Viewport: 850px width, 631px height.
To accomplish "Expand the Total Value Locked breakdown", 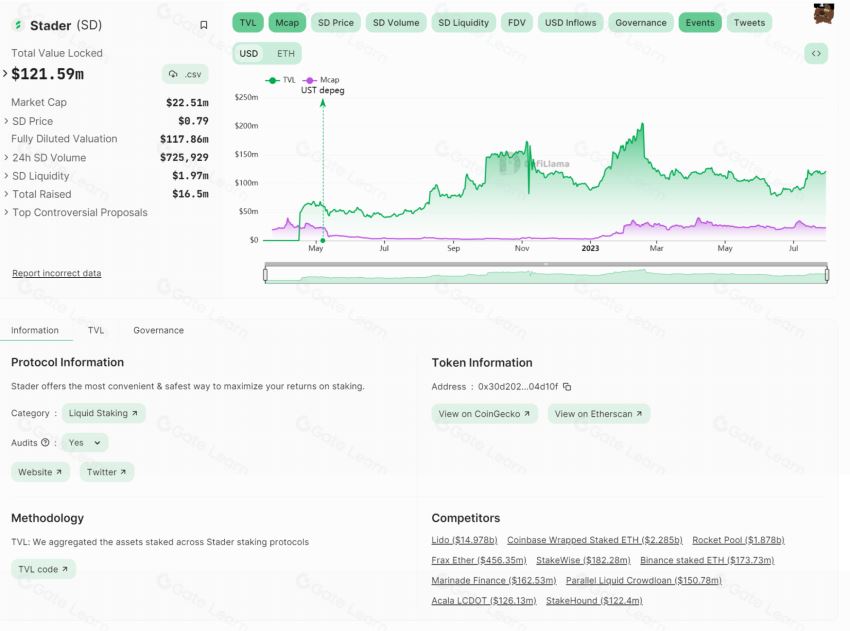I will pos(5,73).
